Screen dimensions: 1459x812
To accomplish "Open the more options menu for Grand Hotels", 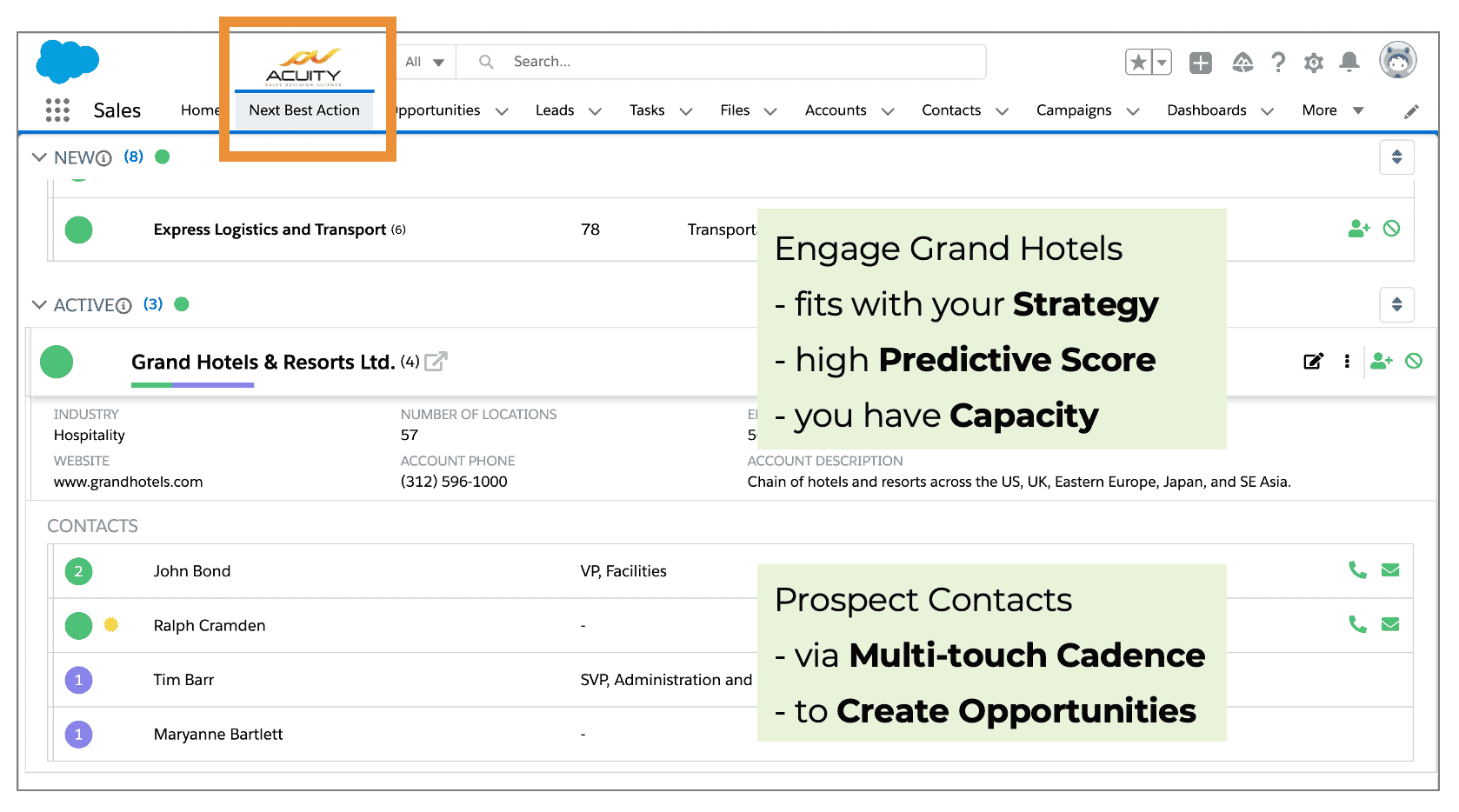I will click(x=1347, y=361).
